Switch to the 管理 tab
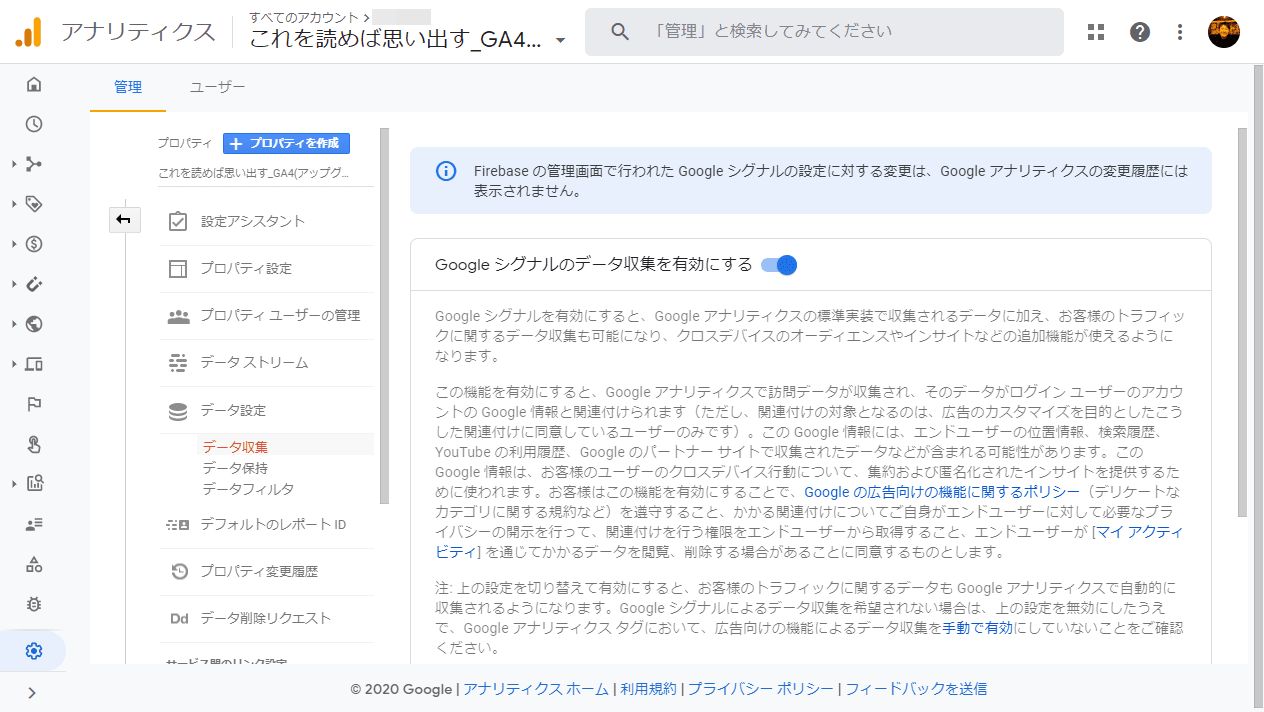Image resolution: width=1264 pixels, height=712 pixels. click(x=128, y=87)
